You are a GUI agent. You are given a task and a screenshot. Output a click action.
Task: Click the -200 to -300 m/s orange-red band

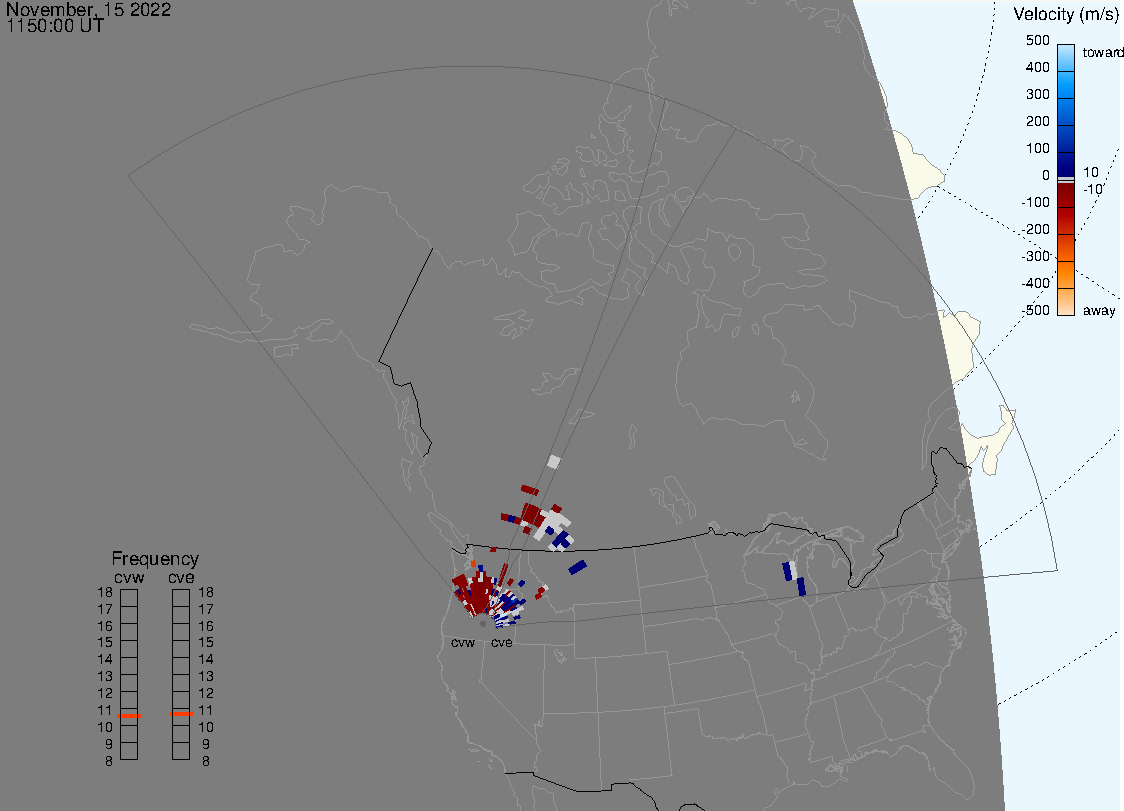pyautogui.click(x=1066, y=248)
